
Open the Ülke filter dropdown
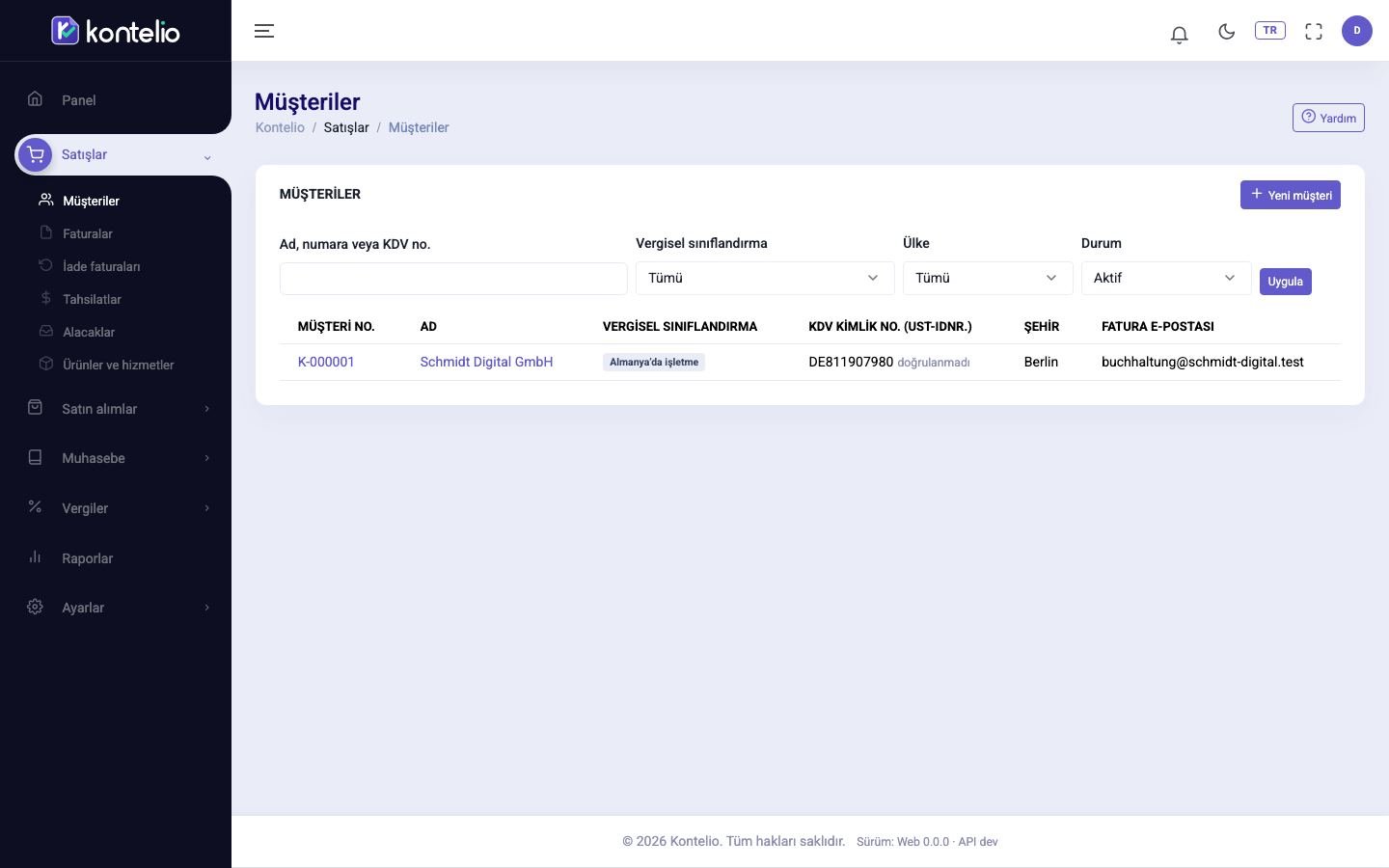pyautogui.click(x=988, y=278)
